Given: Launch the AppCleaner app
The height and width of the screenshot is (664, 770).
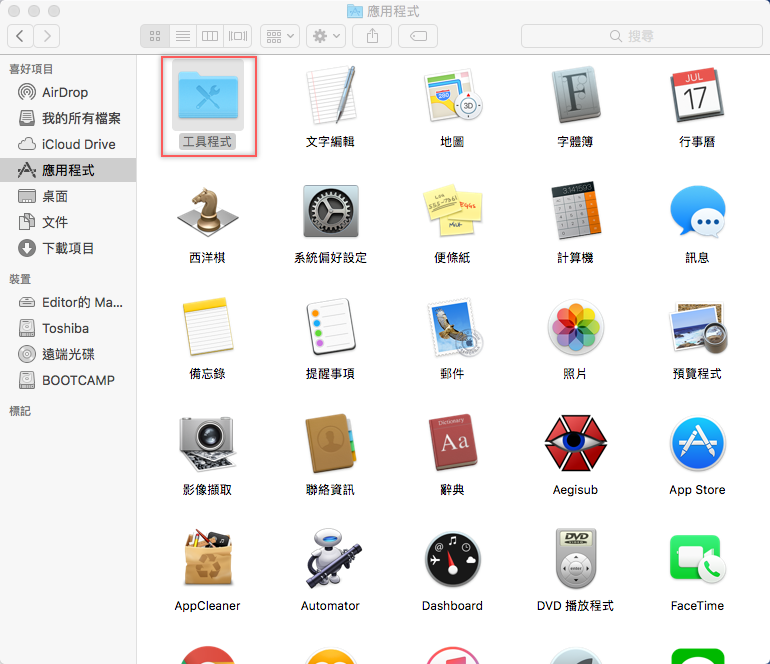Looking at the screenshot, I should coord(208,558).
